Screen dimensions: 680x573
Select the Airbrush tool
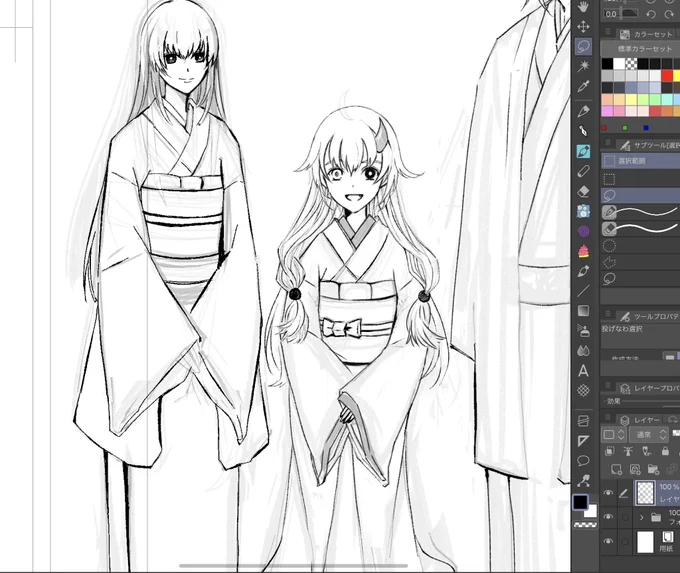coord(584,171)
